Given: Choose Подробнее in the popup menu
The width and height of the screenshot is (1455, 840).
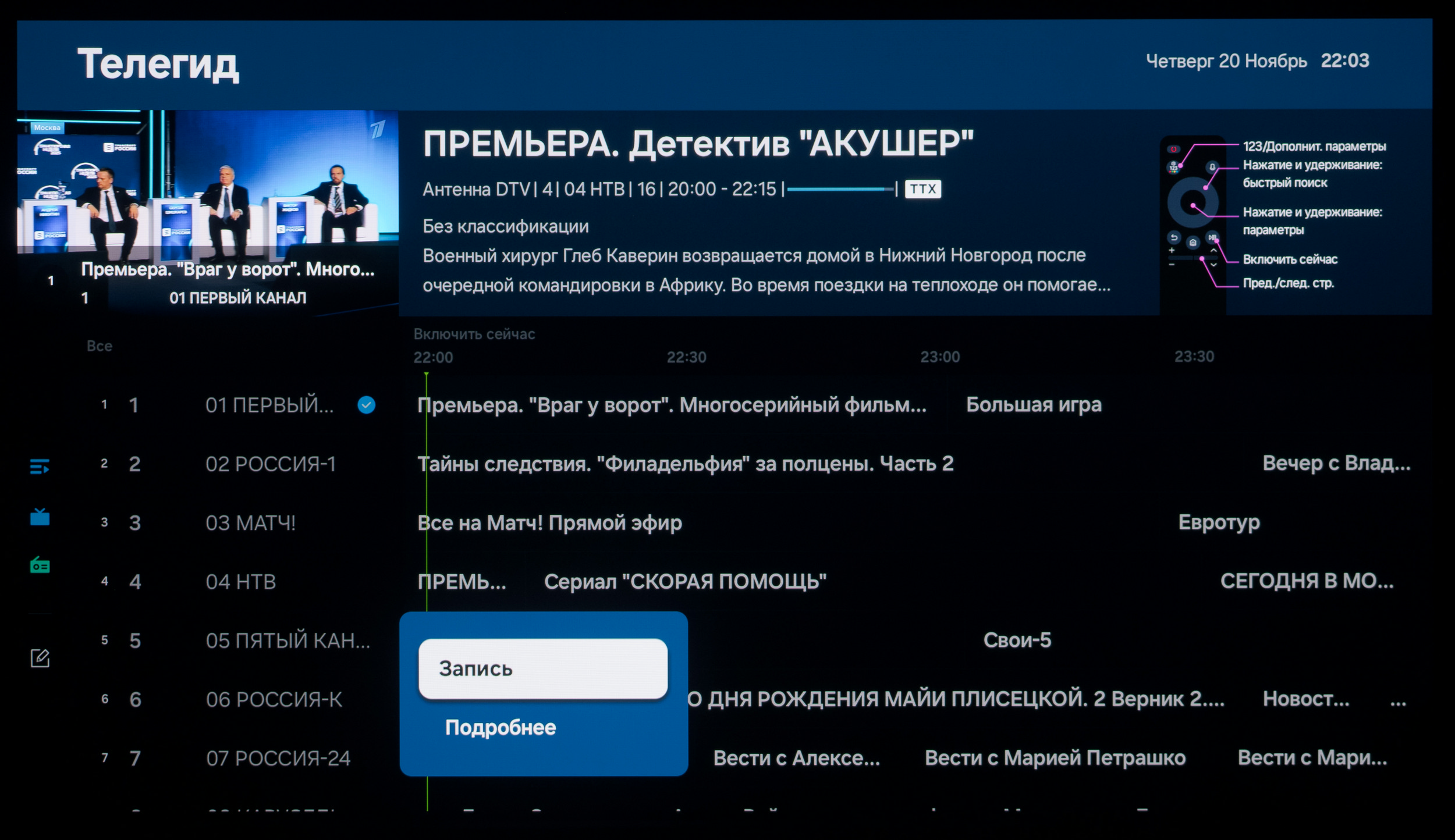Looking at the screenshot, I should point(501,728).
